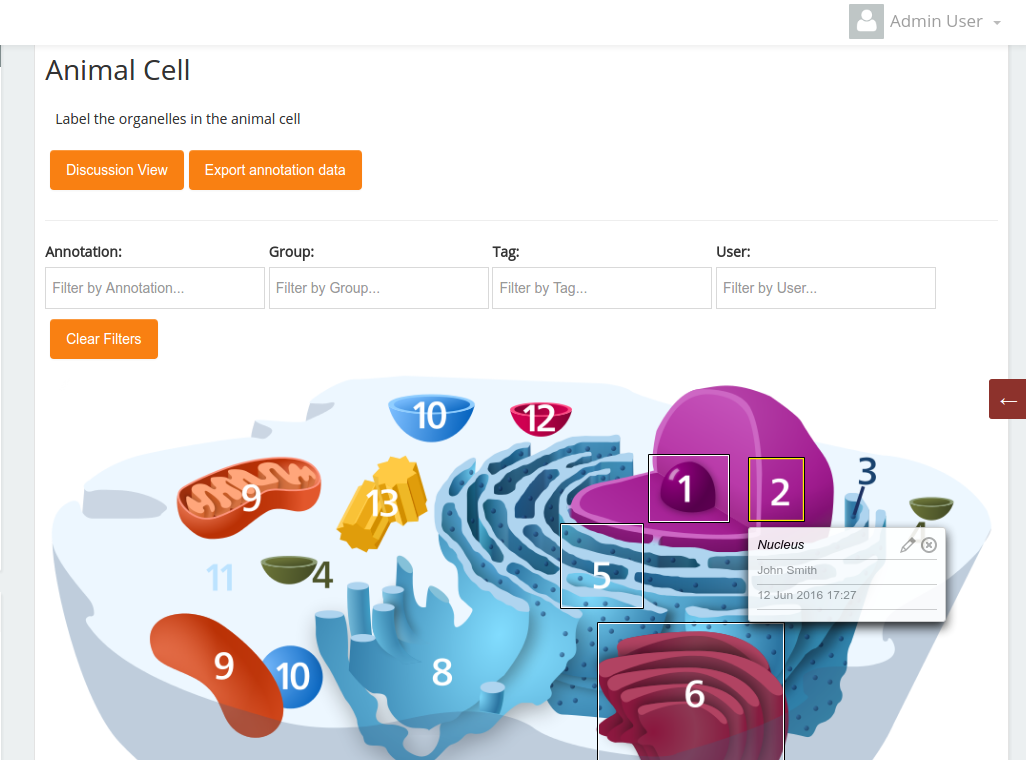The width and height of the screenshot is (1026, 760).
Task: Focus the Filter by Tag field
Action: 601,288
